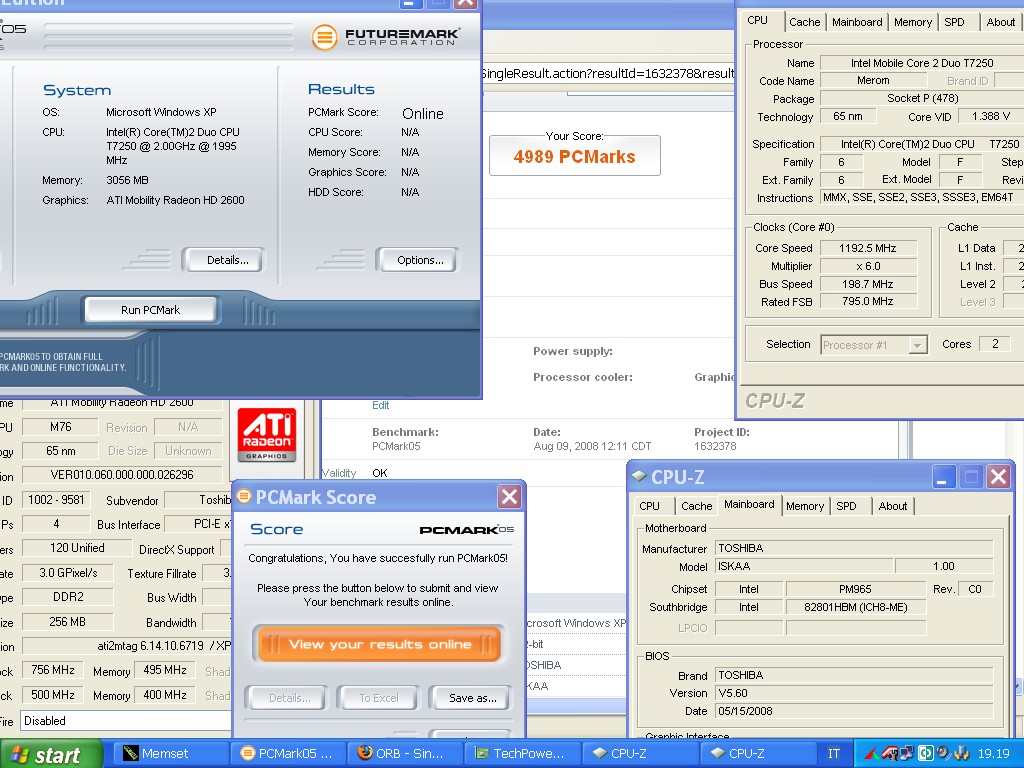This screenshot has width=1024, height=768.
Task: Open the Disabled CrossFire dropdown in GPU-Z
Action: [127, 721]
